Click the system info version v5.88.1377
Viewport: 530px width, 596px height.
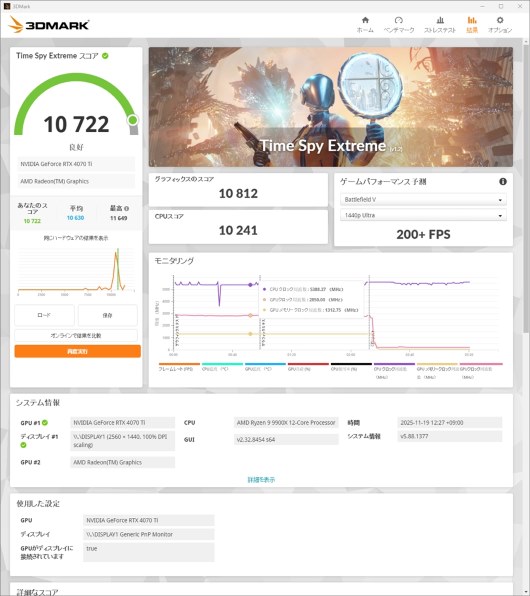click(x=450, y=436)
